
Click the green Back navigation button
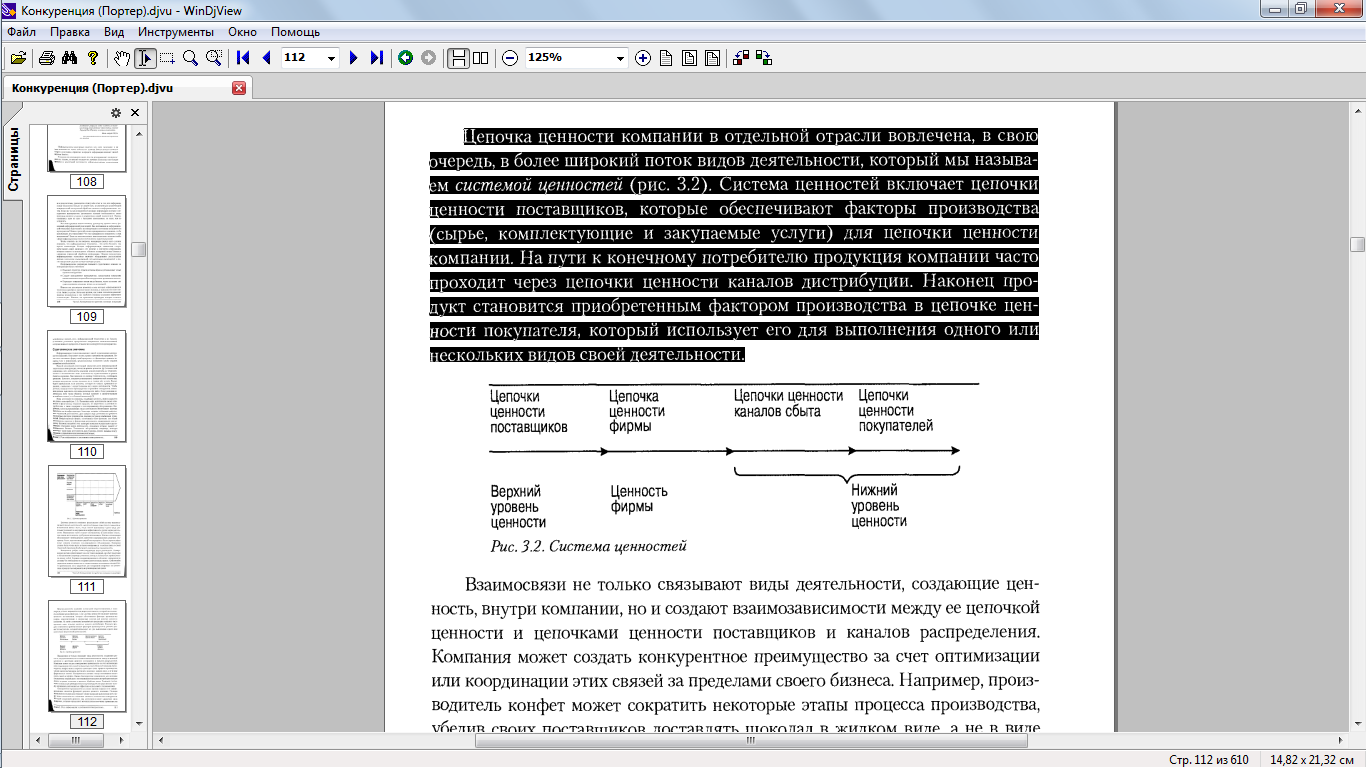[406, 58]
